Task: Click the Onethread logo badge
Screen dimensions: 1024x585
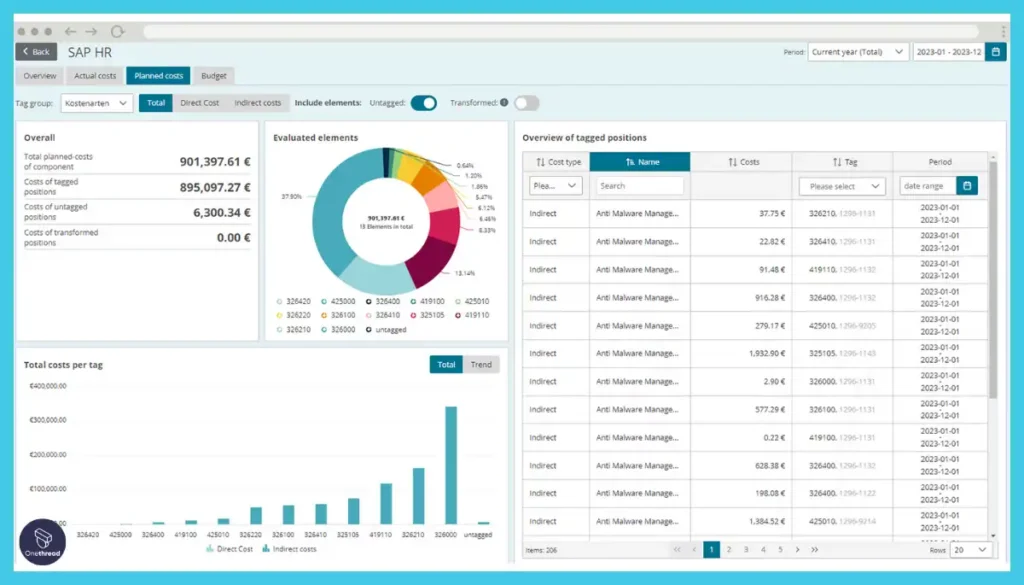Action: 42,541
